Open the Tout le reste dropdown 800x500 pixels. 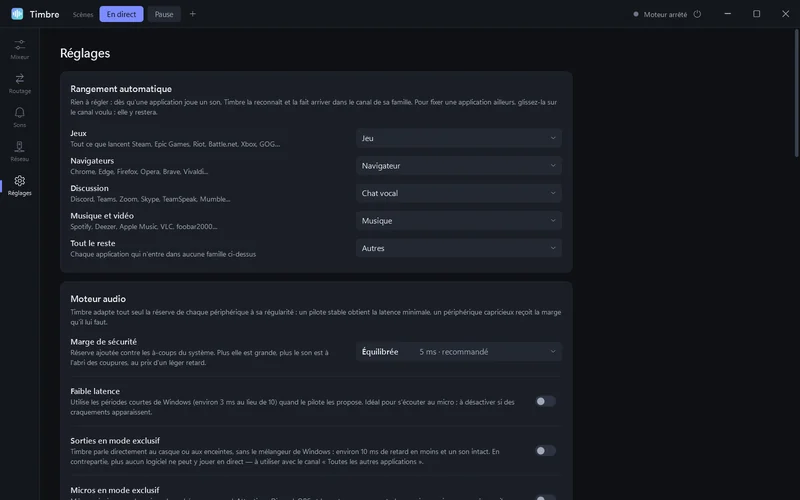(x=459, y=248)
